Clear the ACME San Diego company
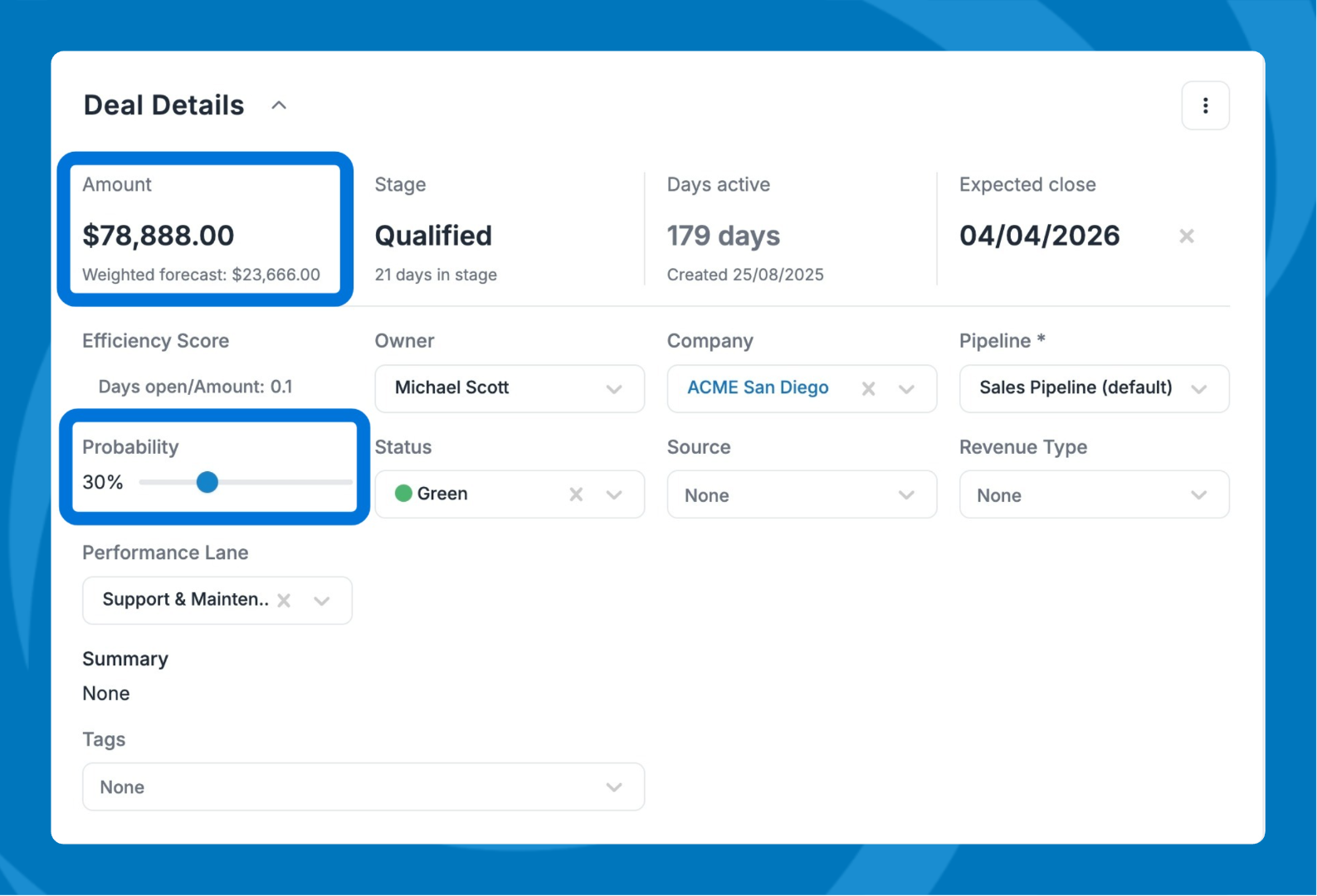This screenshot has height=896, width=1317. point(868,388)
